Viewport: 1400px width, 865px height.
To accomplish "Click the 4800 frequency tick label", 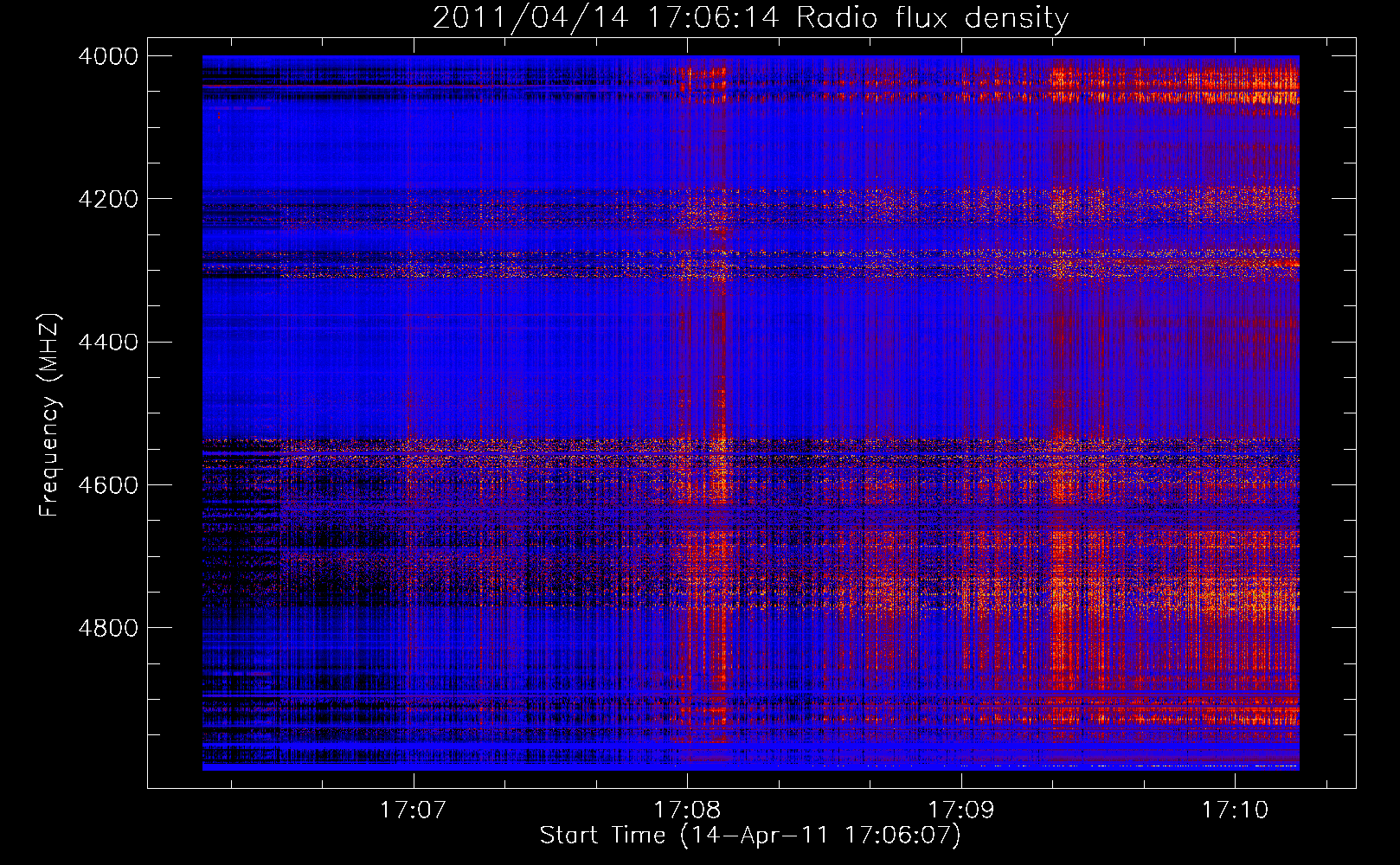I will (108, 628).
